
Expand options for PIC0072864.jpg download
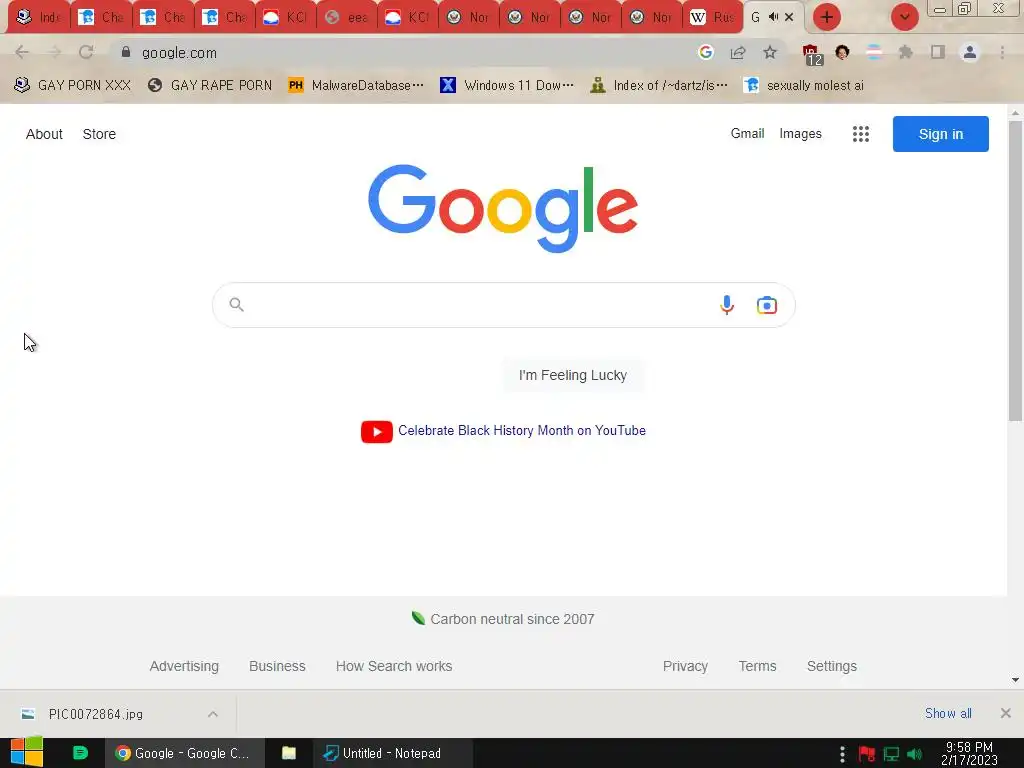pyautogui.click(x=213, y=714)
